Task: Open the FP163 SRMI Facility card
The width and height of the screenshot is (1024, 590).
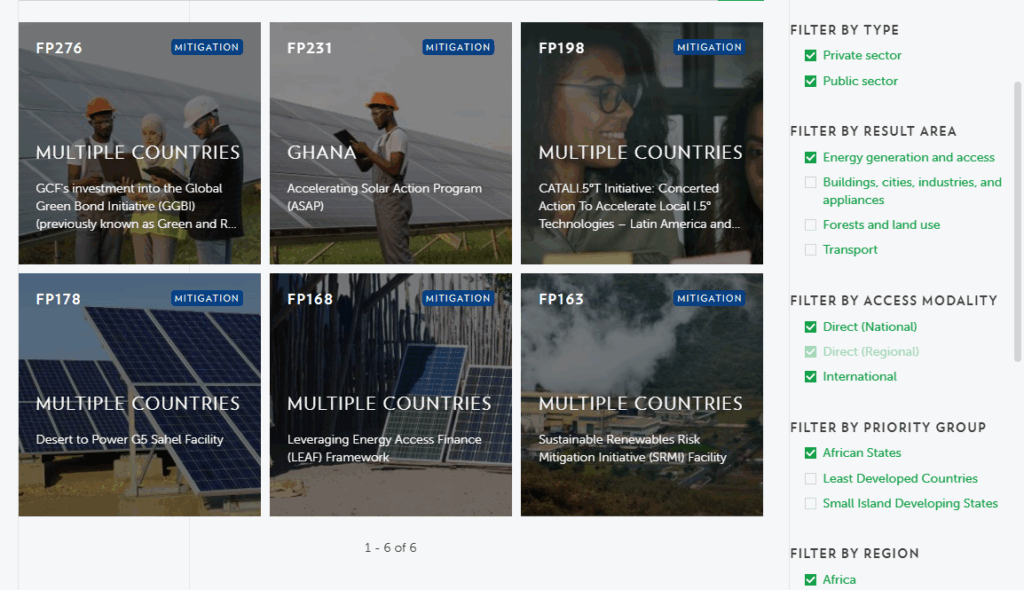Action: (641, 395)
